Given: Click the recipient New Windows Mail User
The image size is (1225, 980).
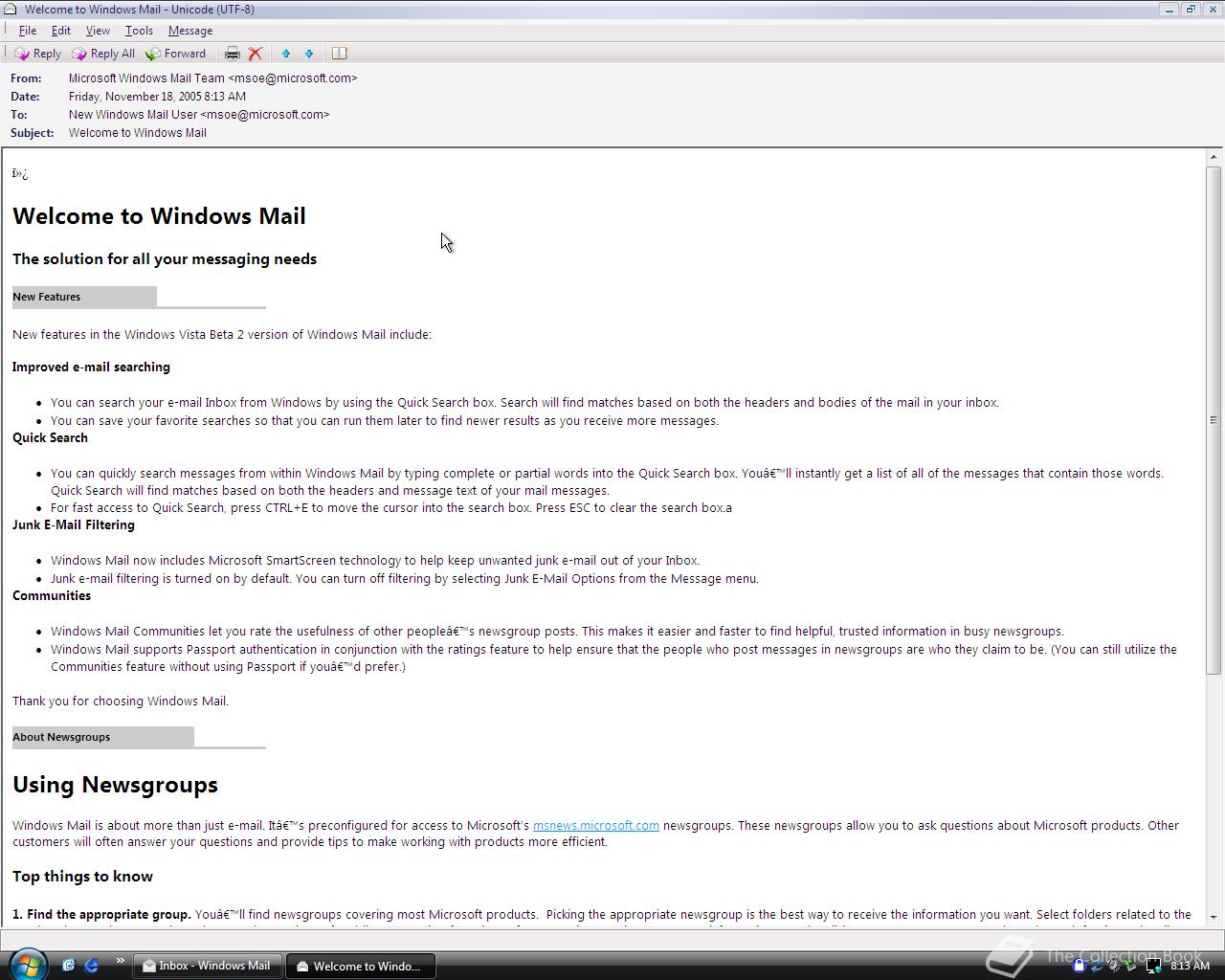Looking at the screenshot, I should coord(199,115).
